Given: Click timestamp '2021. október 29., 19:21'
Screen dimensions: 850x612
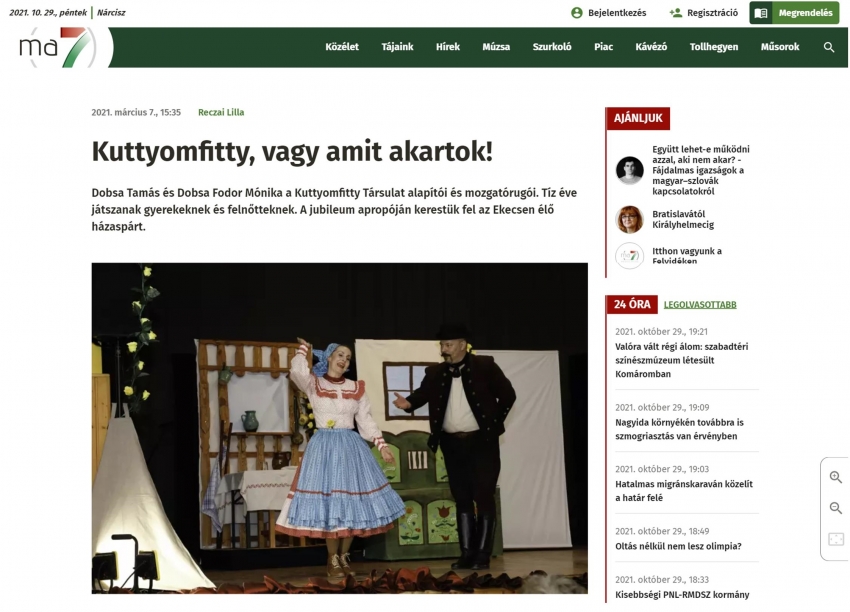Looking at the screenshot, I should 661,331.
